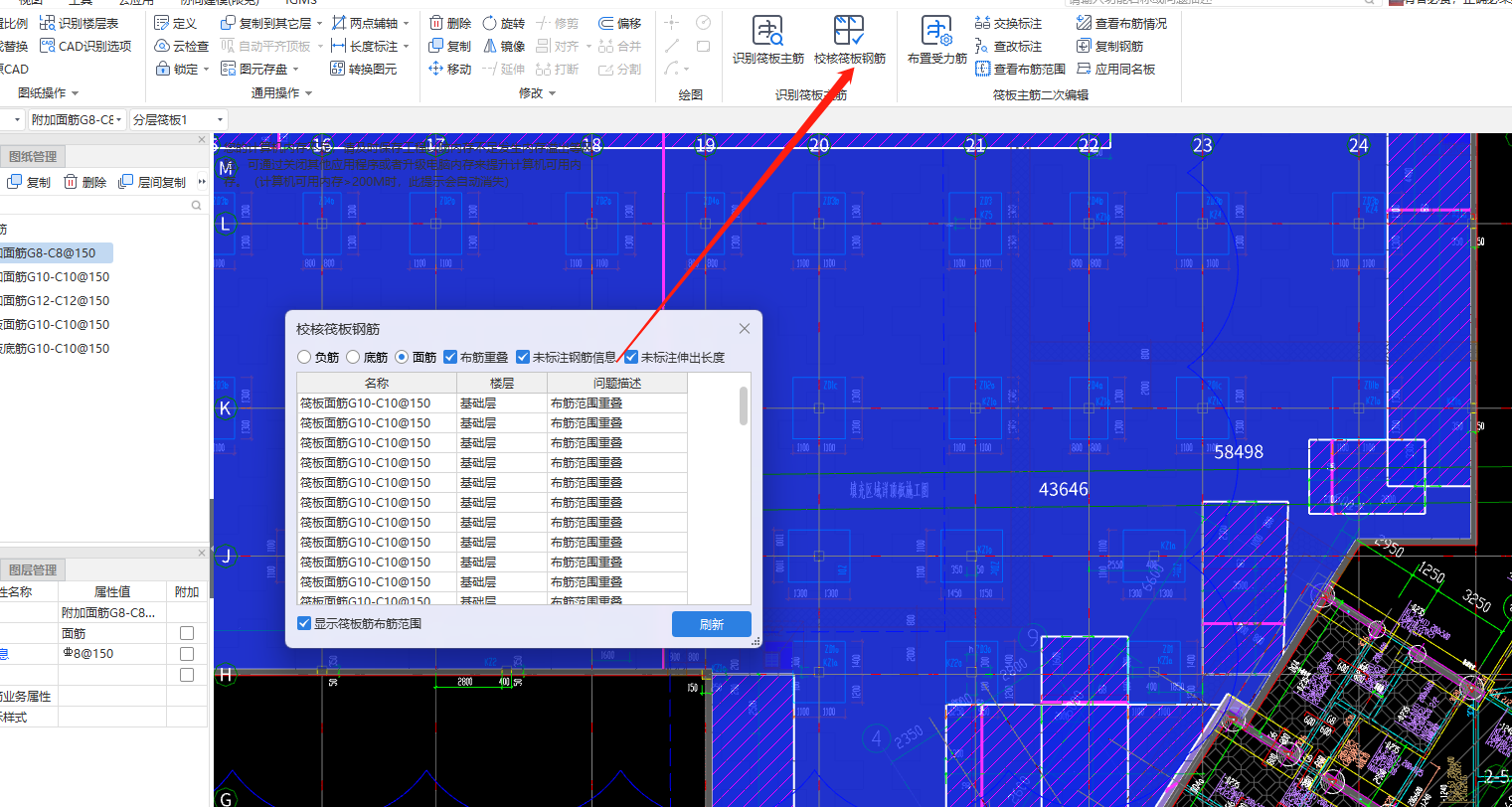Click the 删除 tool in 修改 group

pos(449,23)
